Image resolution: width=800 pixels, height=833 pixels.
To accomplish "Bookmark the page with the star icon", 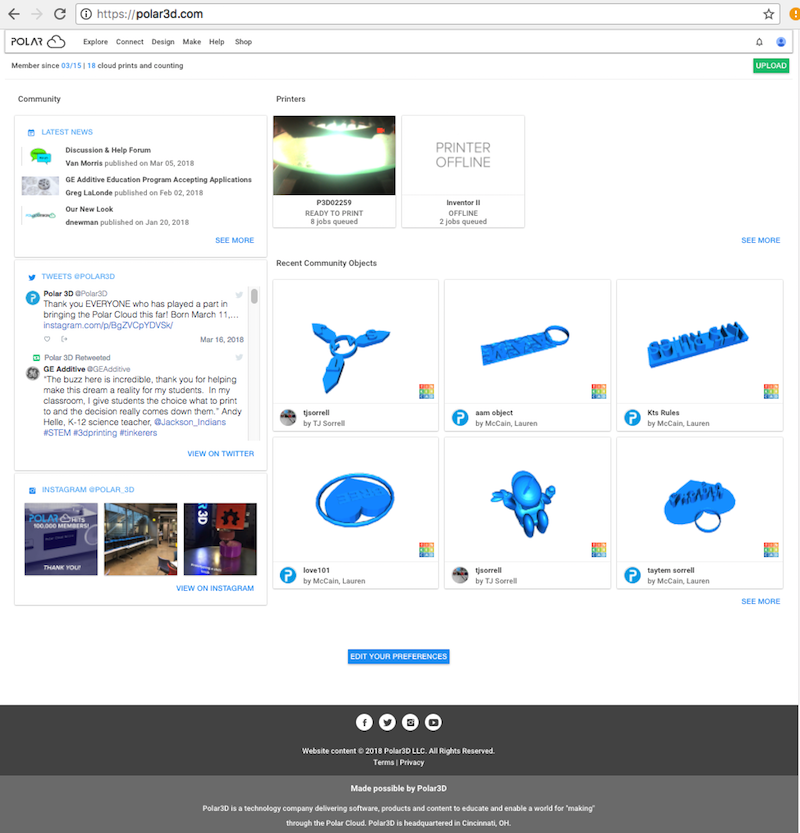I will pyautogui.click(x=768, y=14).
